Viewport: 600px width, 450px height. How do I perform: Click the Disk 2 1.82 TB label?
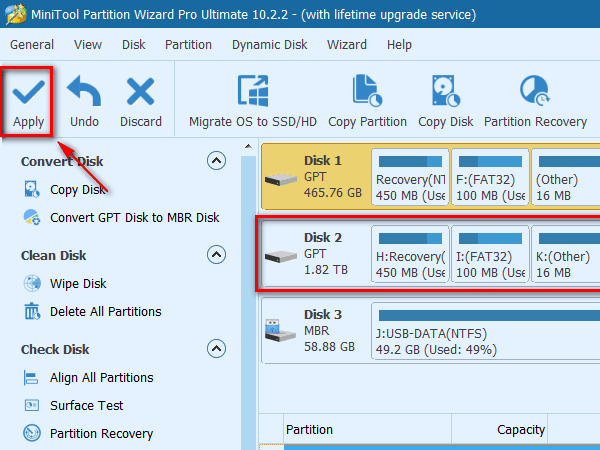click(326, 270)
